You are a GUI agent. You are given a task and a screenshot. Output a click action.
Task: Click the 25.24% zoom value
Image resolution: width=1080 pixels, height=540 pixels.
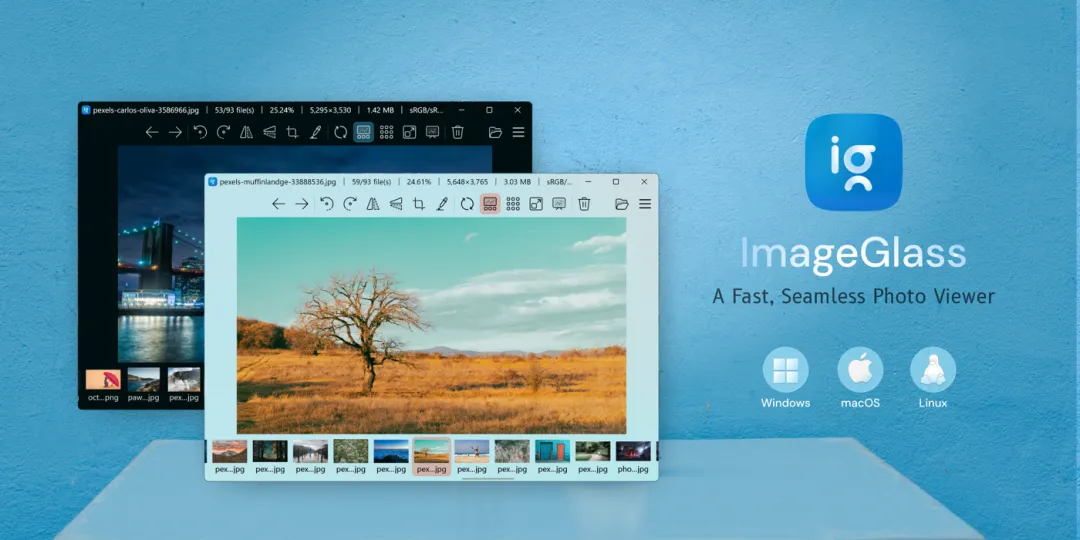pos(282,110)
